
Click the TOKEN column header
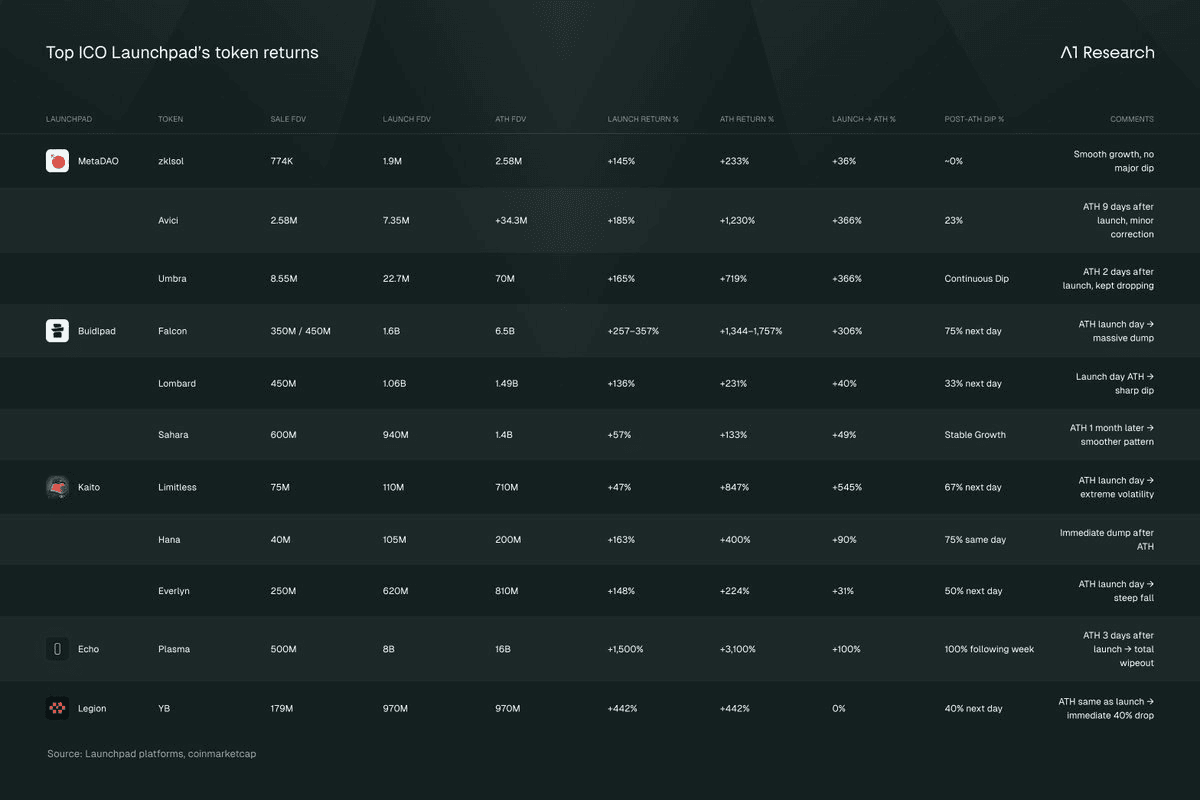click(x=170, y=119)
